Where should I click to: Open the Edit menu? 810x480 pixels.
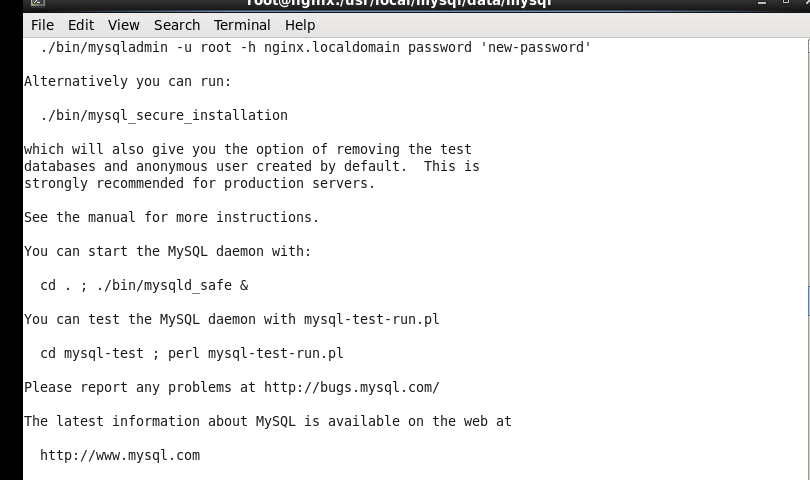point(81,25)
